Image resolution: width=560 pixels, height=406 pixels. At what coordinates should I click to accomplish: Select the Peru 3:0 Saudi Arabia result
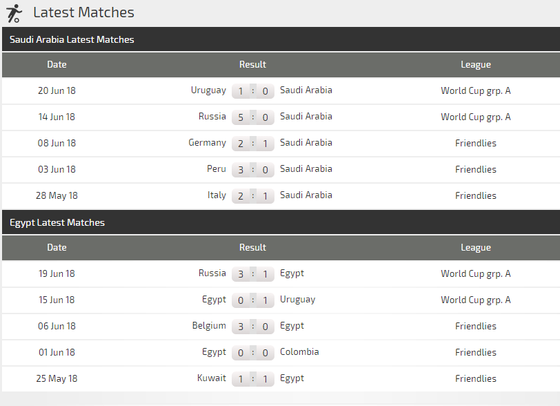pyautogui.click(x=253, y=170)
